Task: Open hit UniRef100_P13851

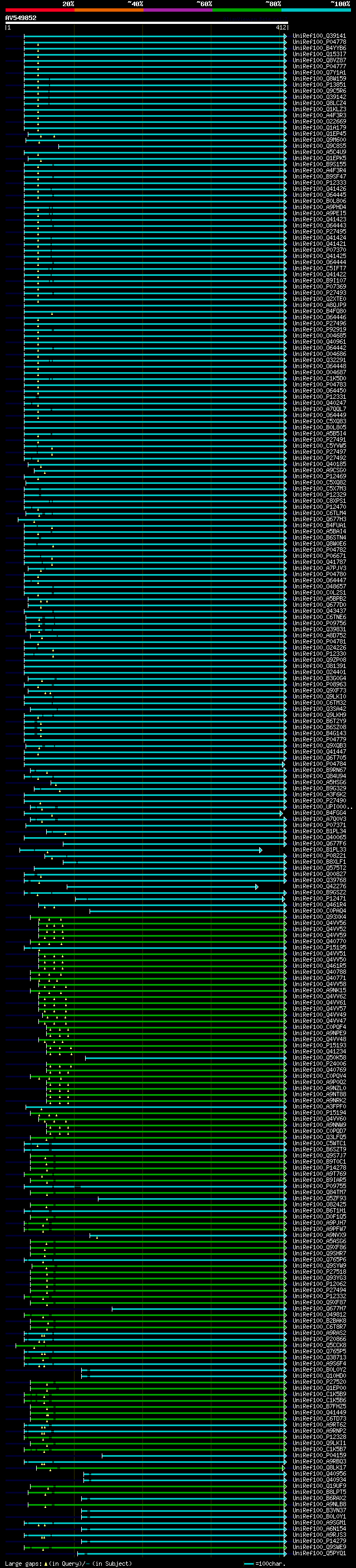Action: click(x=319, y=85)
